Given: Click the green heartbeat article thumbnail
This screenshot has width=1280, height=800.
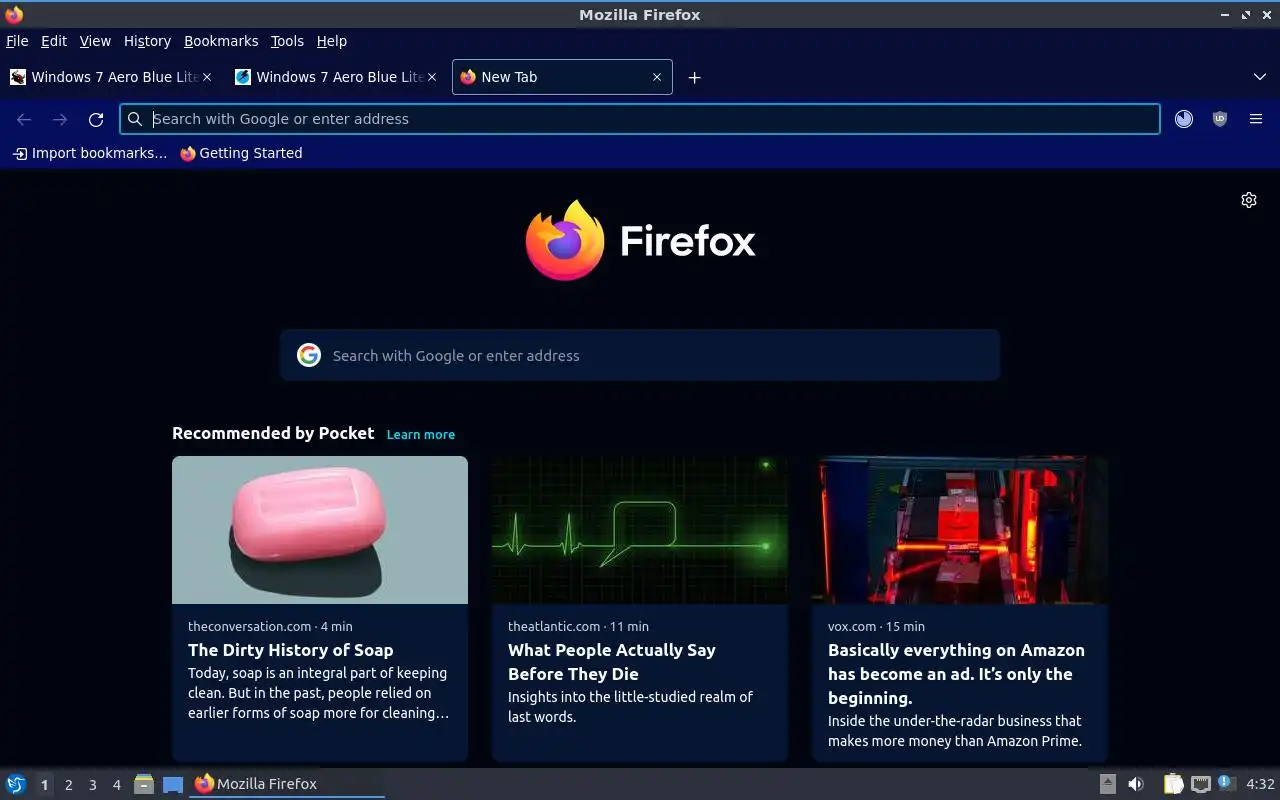Looking at the screenshot, I should tap(640, 530).
